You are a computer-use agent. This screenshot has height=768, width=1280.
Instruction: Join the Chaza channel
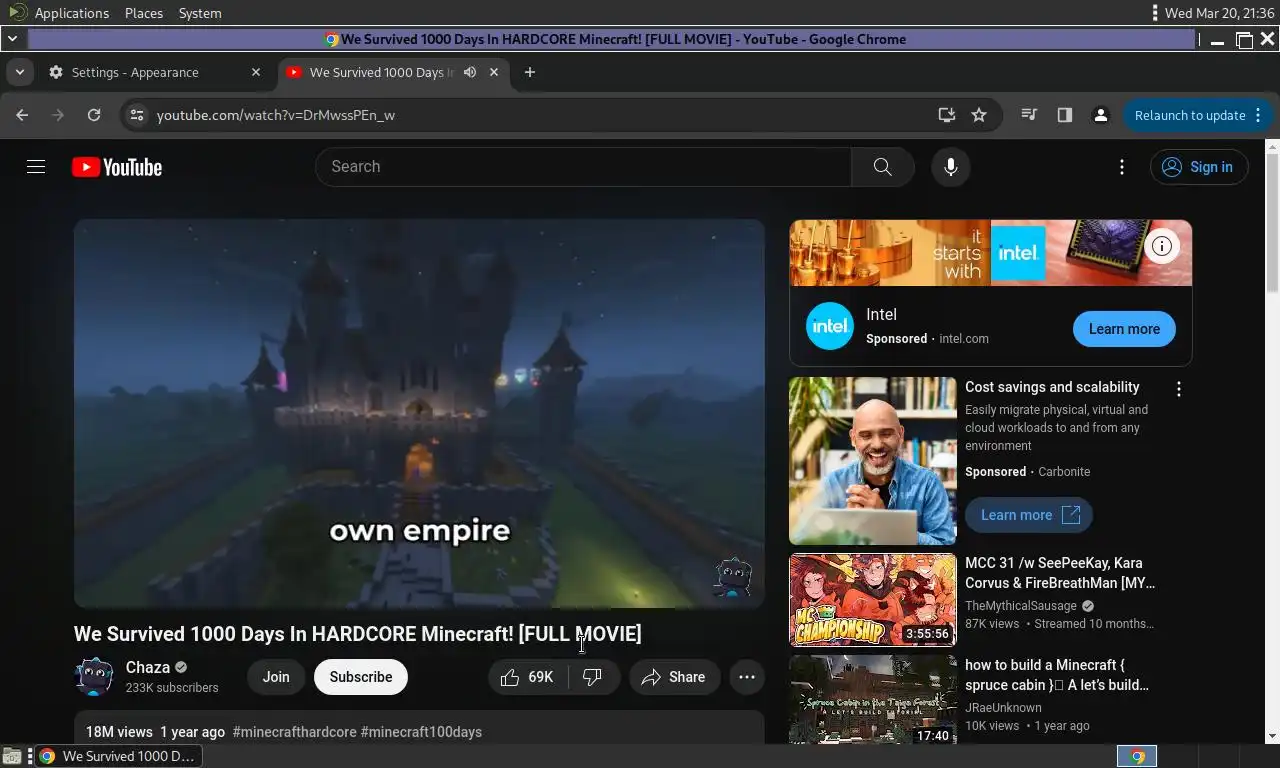pos(276,677)
